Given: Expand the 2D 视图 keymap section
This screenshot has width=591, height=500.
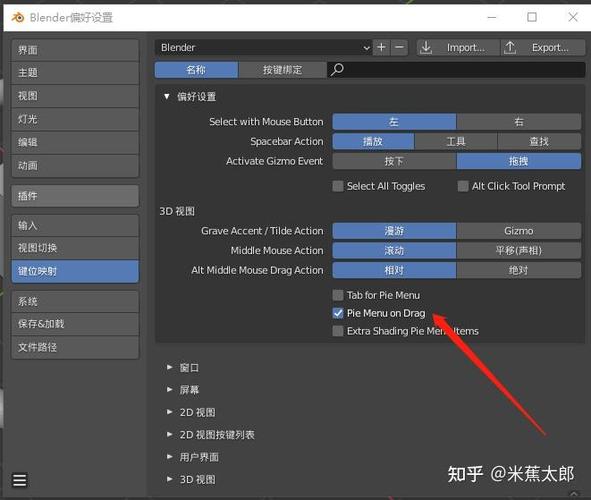Looking at the screenshot, I should coord(170,412).
